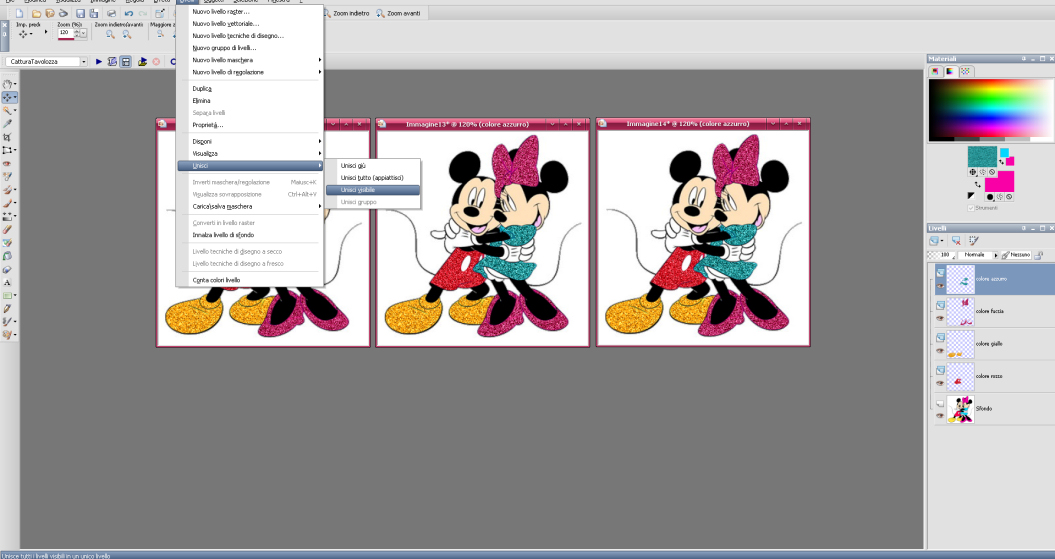Open the CatturaTavolozza script dropdown
The image size is (1055, 559).
click(84, 61)
